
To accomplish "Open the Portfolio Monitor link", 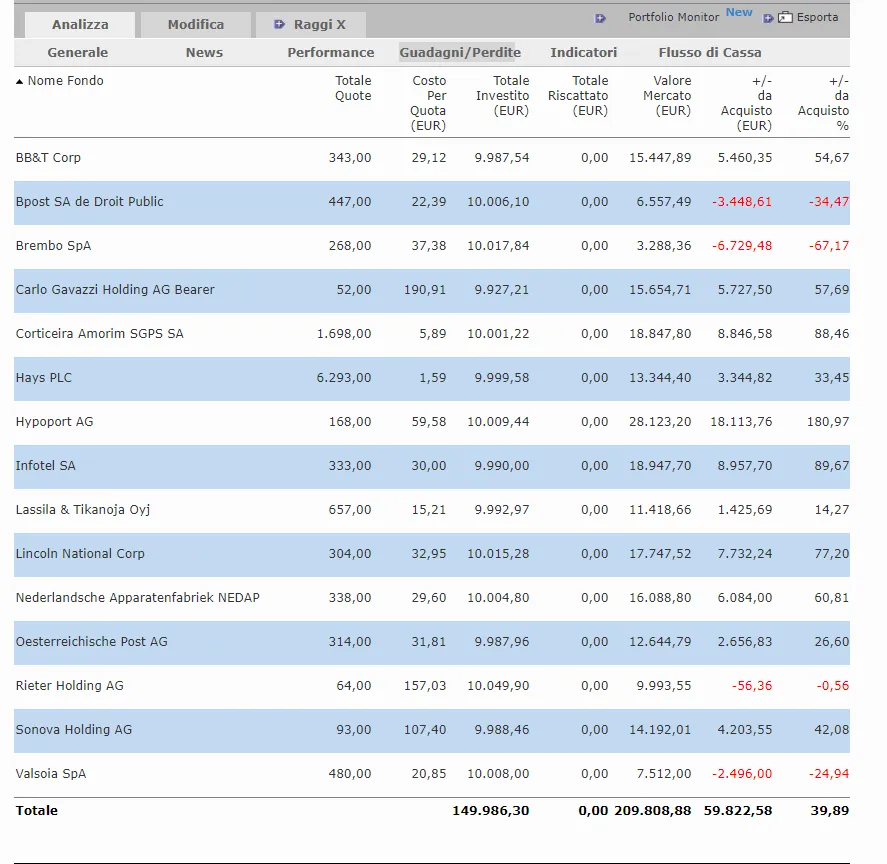I will (x=673, y=17).
